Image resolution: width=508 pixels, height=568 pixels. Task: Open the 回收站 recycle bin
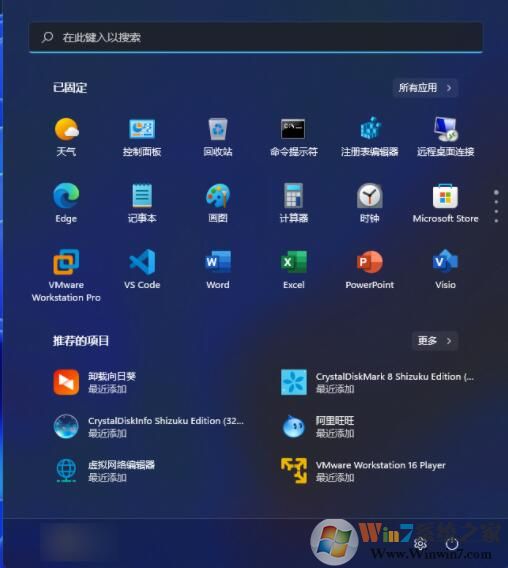218,137
